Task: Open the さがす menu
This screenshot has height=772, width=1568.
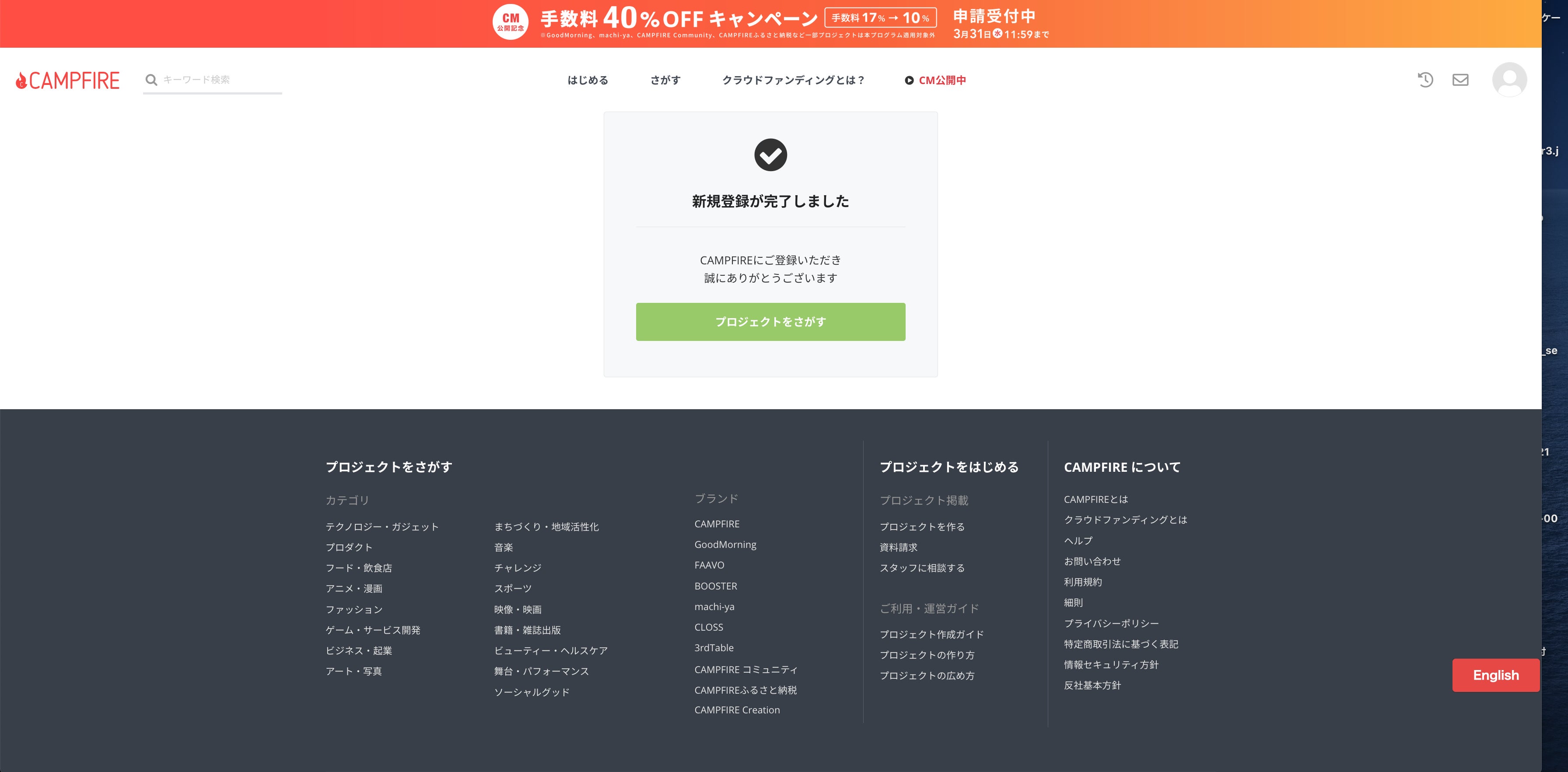Action: pyautogui.click(x=665, y=81)
